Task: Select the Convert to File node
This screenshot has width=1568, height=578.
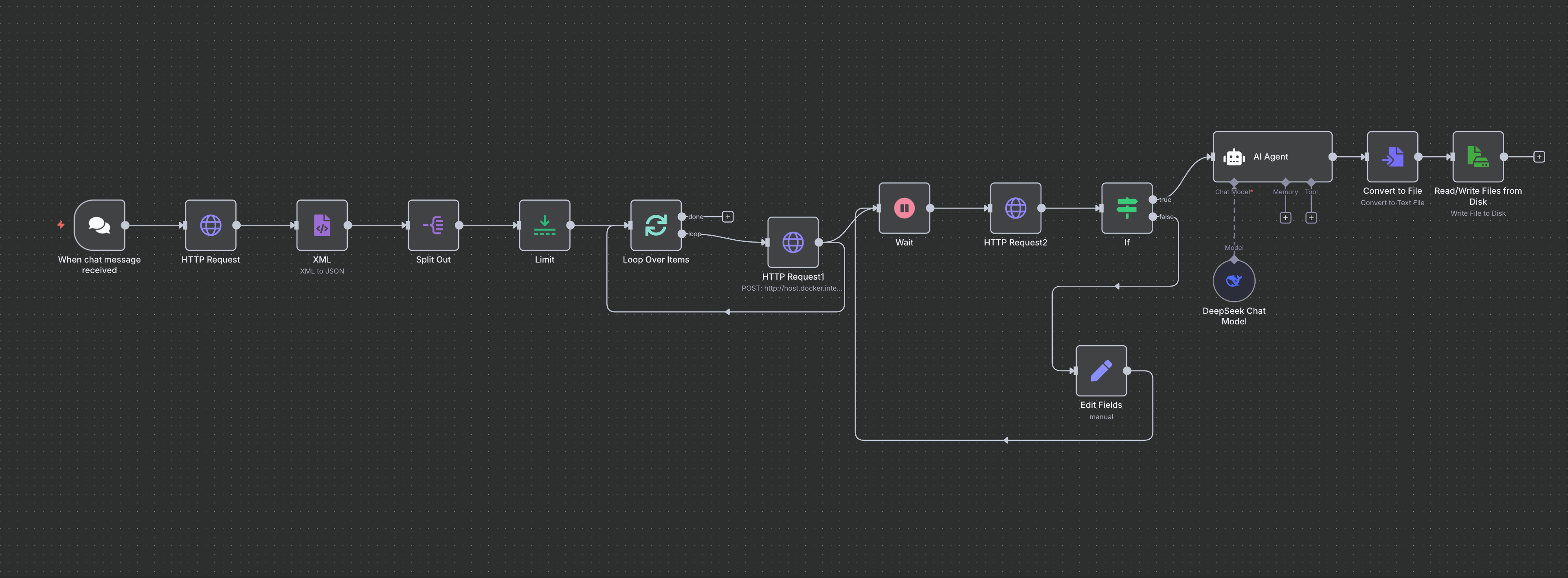Action: point(1392,157)
